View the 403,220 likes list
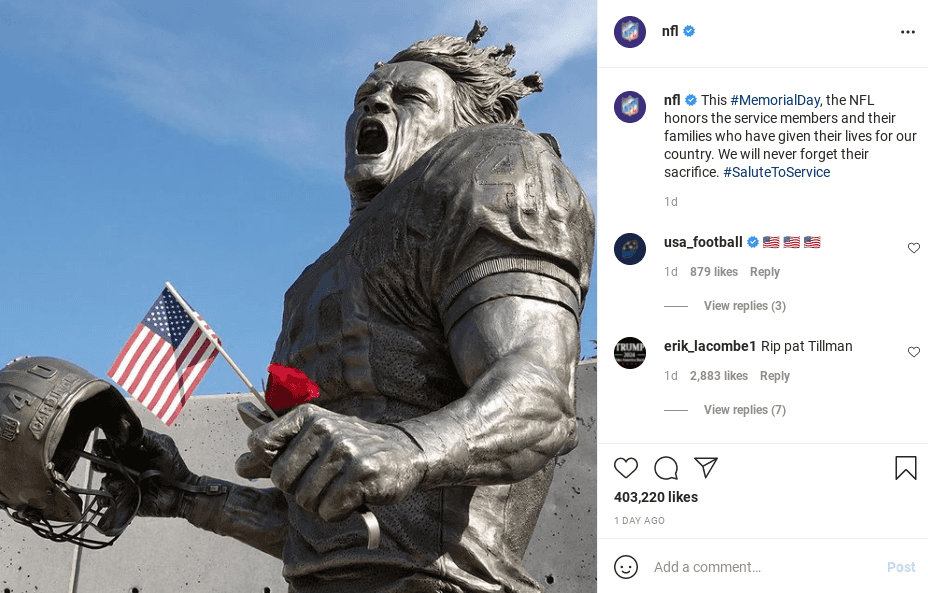Viewport: 928px width, 593px height. coord(656,497)
